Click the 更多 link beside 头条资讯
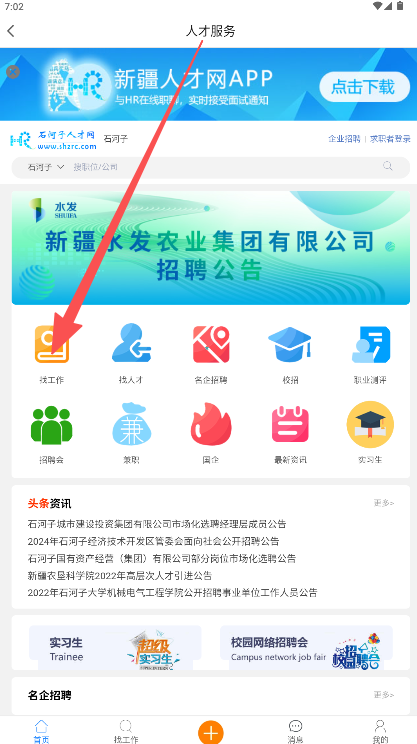This screenshot has height=744, width=417. click(383, 503)
